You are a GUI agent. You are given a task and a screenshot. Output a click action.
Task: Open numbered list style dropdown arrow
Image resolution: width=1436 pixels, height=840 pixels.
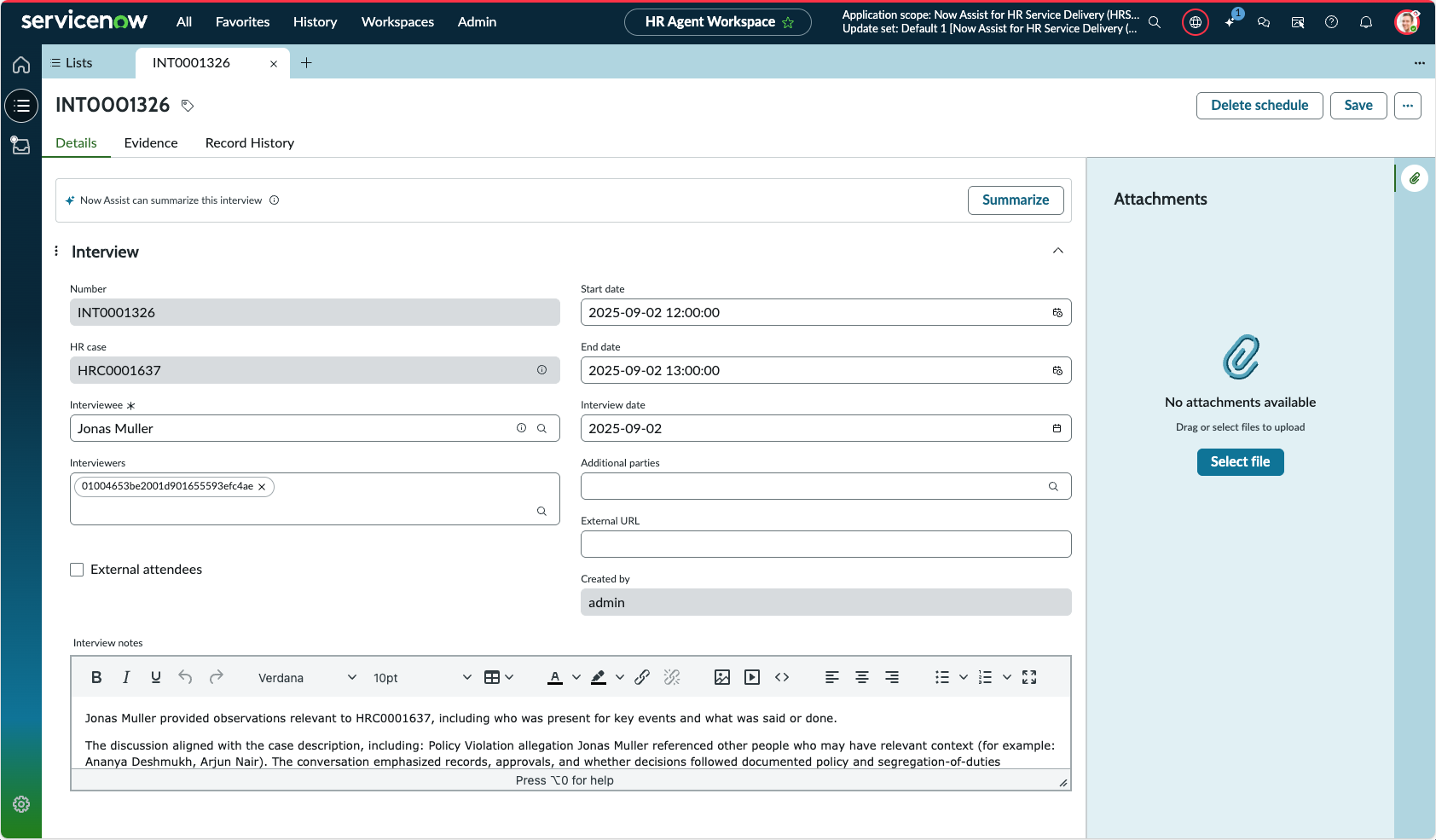(x=1007, y=677)
